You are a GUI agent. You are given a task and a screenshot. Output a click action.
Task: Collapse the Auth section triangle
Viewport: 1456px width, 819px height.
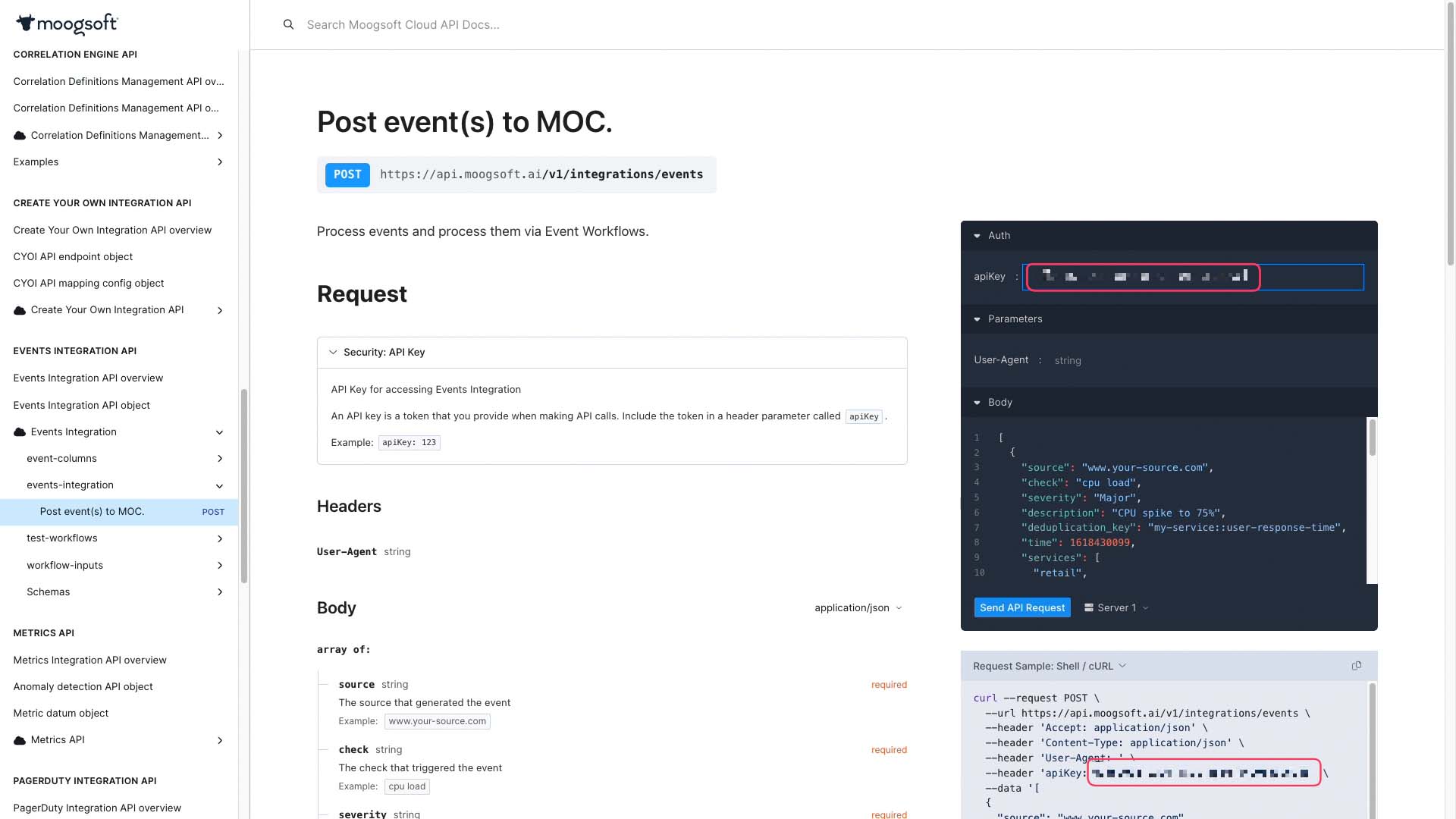click(x=977, y=236)
